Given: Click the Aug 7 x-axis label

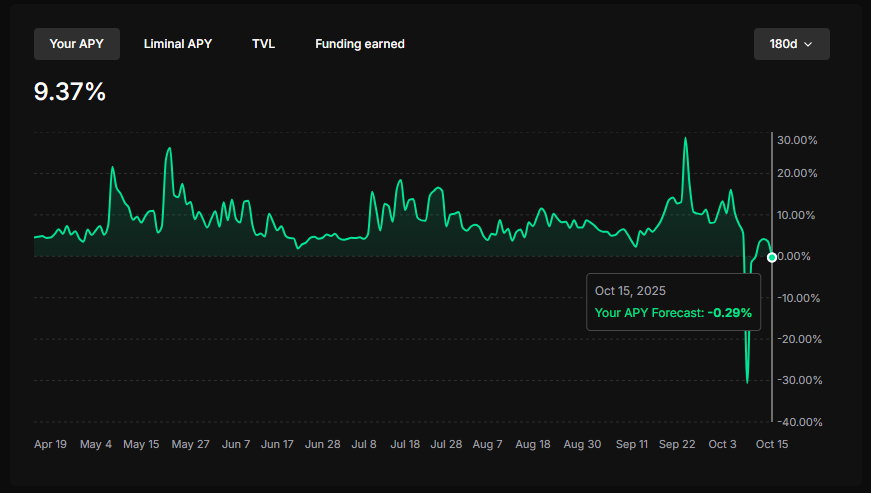Looking at the screenshot, I should (x=487, y=444).
